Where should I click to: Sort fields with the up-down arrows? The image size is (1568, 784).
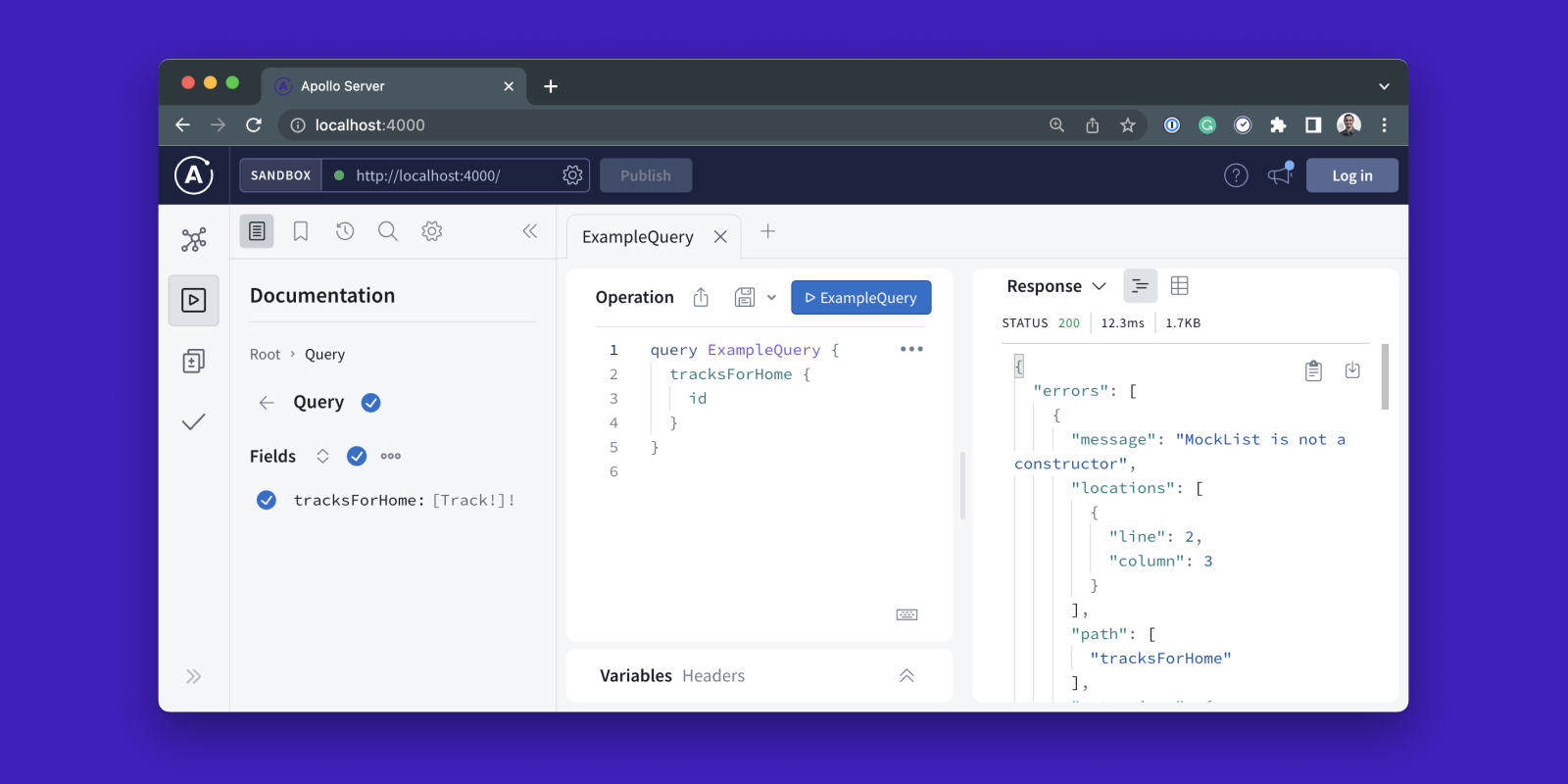(x=322, y=456)
